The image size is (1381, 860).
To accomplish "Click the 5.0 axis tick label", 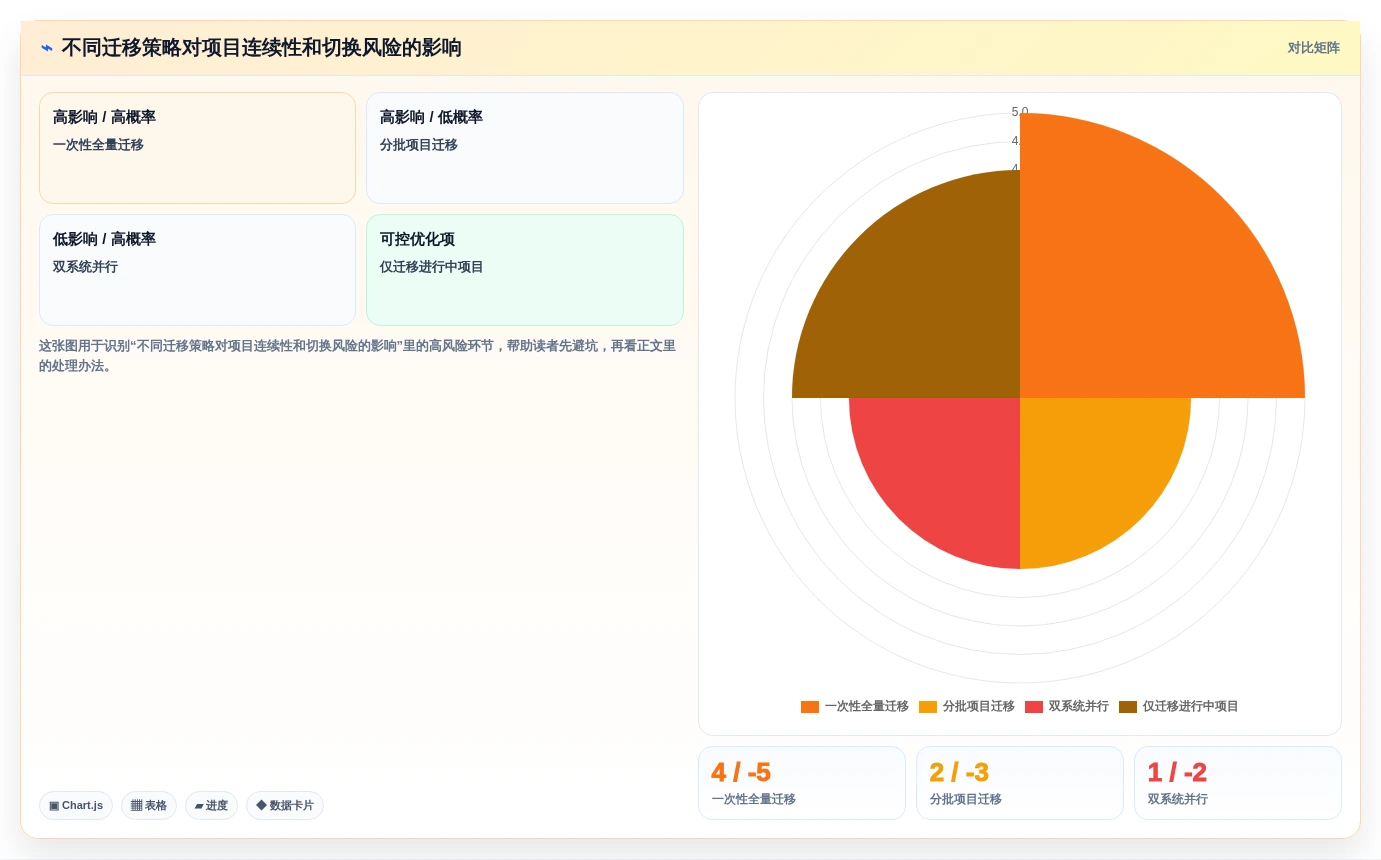I will point(1020,112).
